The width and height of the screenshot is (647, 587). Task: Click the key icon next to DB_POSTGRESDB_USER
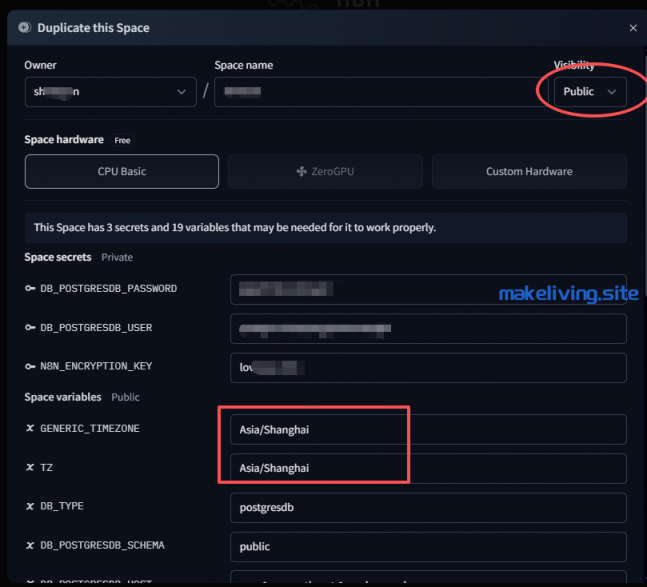30,328
